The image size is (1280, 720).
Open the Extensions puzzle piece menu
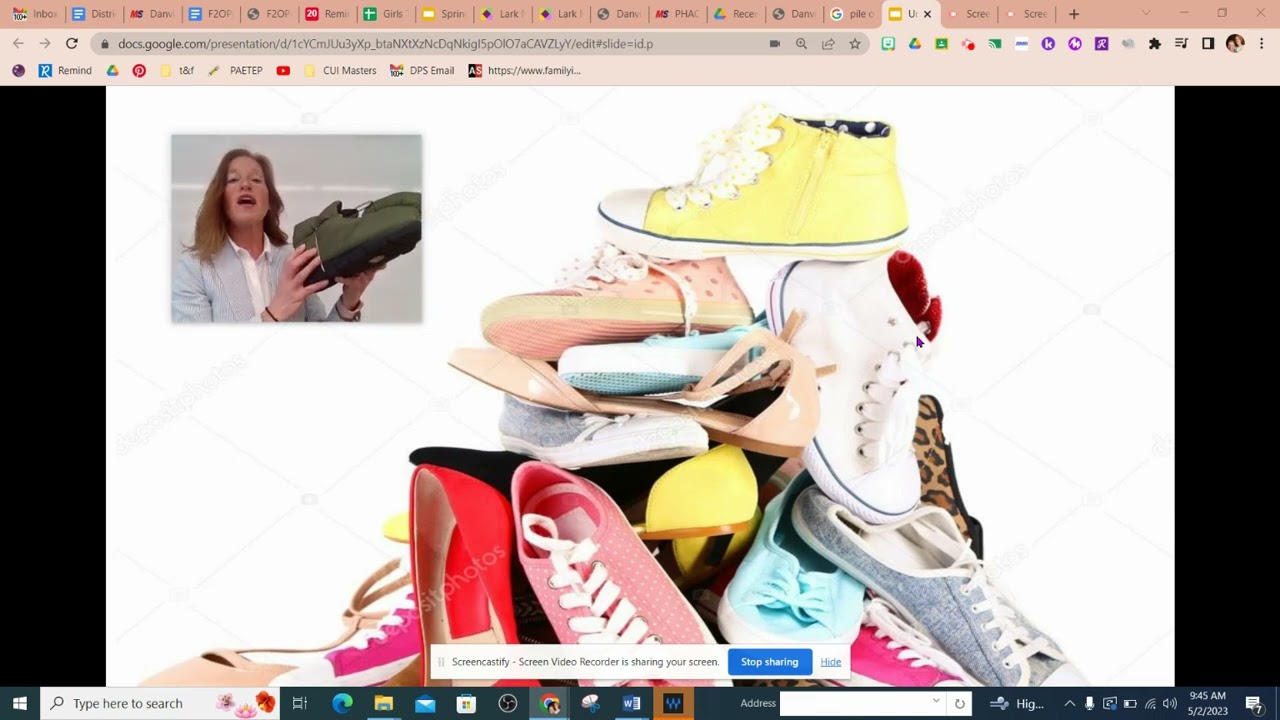1155,44
